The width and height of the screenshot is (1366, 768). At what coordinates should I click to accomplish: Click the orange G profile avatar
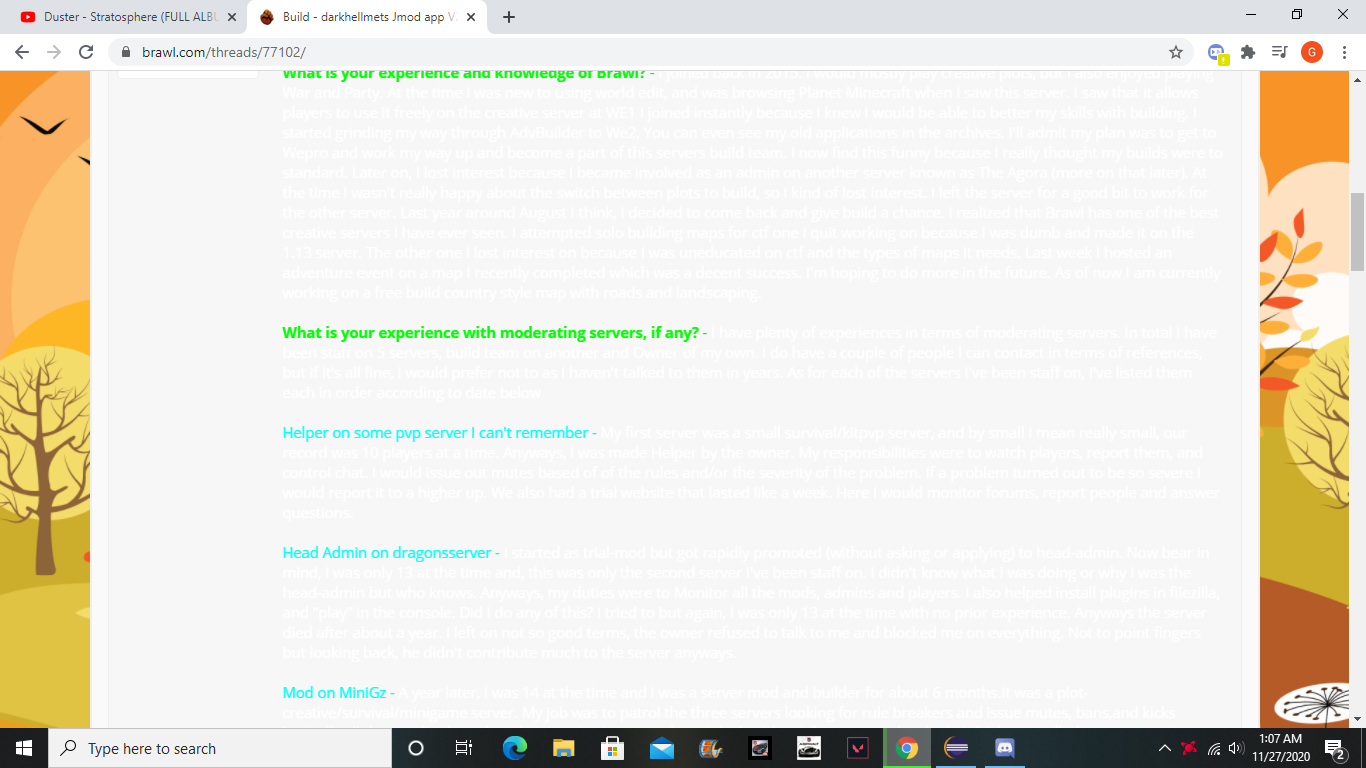(x=1311, y=52)
